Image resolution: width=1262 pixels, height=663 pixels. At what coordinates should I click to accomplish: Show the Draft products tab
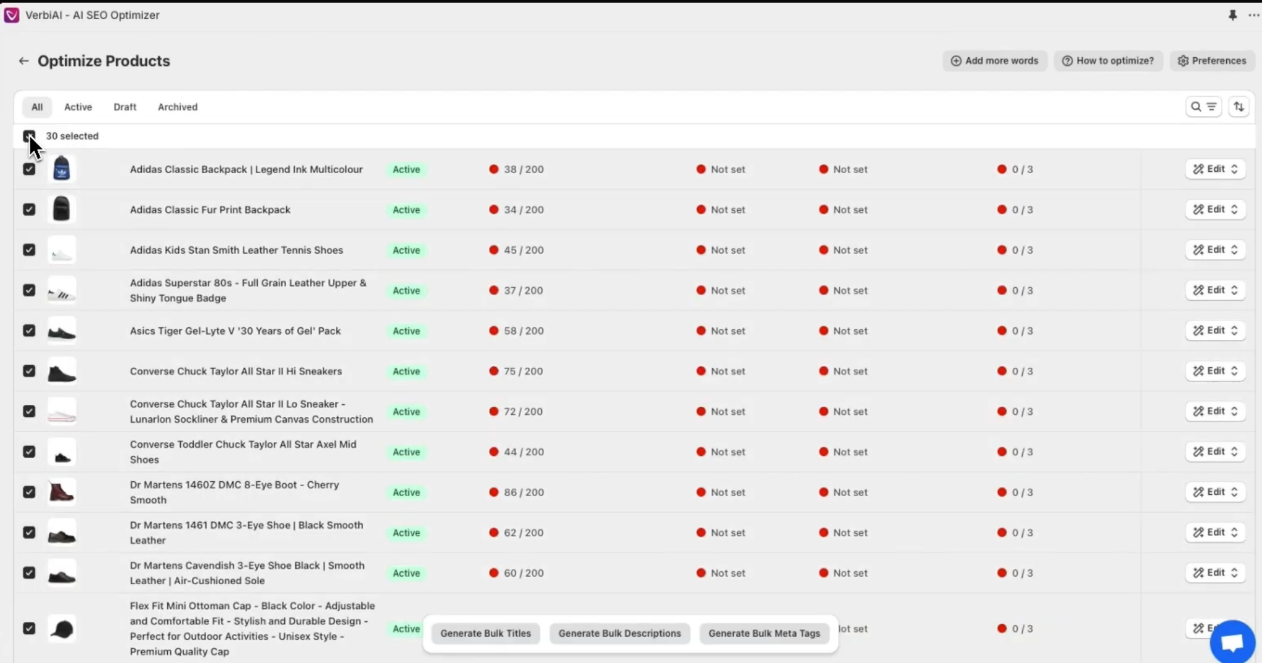[125, 107]
